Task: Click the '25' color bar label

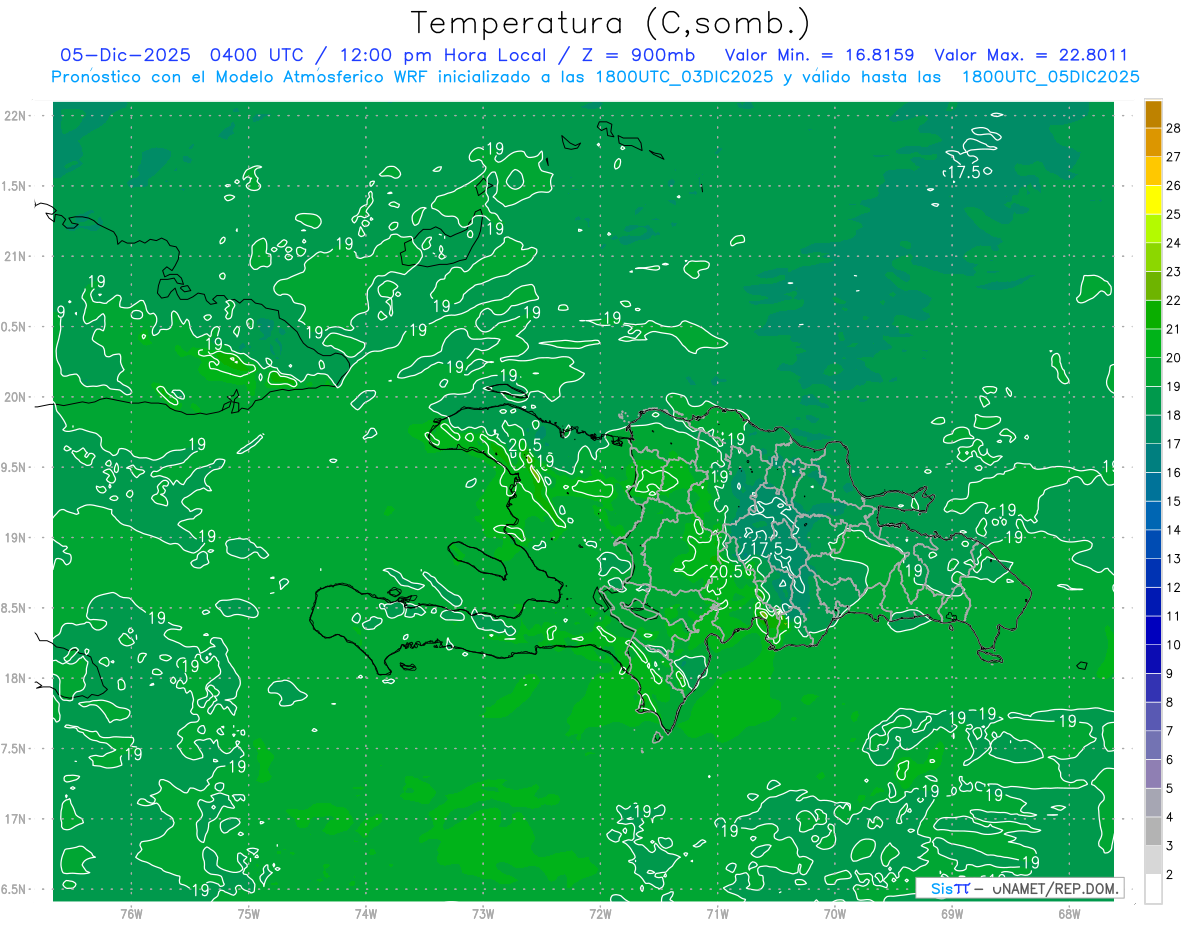Action: coord(1174,214)
